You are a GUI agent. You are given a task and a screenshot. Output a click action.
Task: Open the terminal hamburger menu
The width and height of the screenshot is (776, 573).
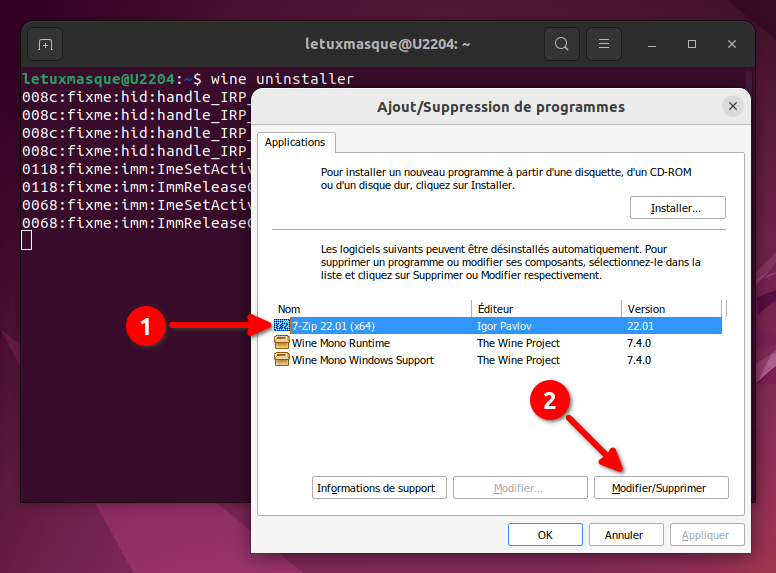604,44
